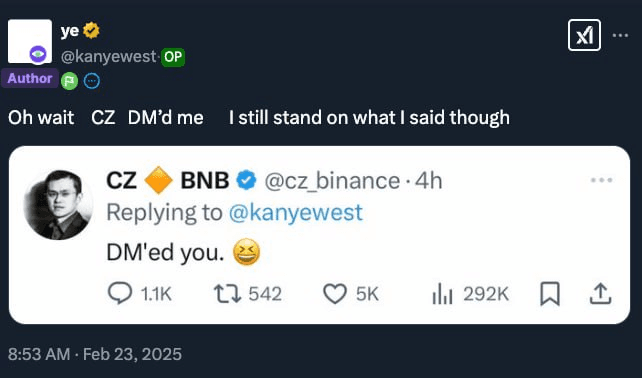The width and height of the screenshot is (642, 378).
Task: Click the share upload icon on quoted tweet
Action: coord(600,294)
